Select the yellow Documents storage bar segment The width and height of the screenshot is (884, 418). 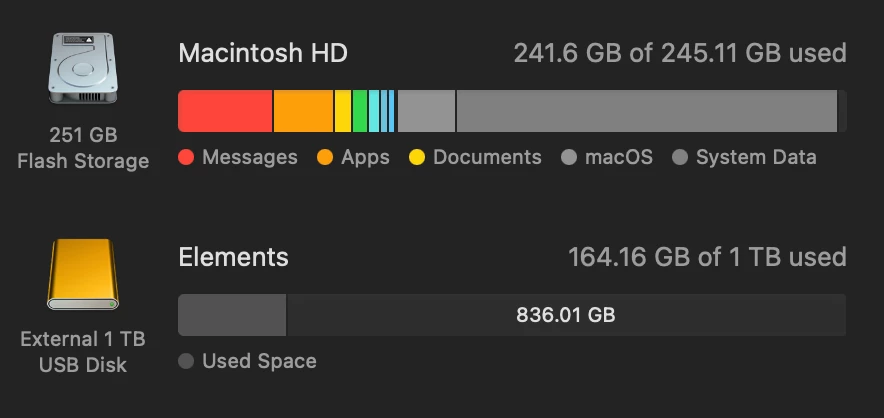coord(343,111)
